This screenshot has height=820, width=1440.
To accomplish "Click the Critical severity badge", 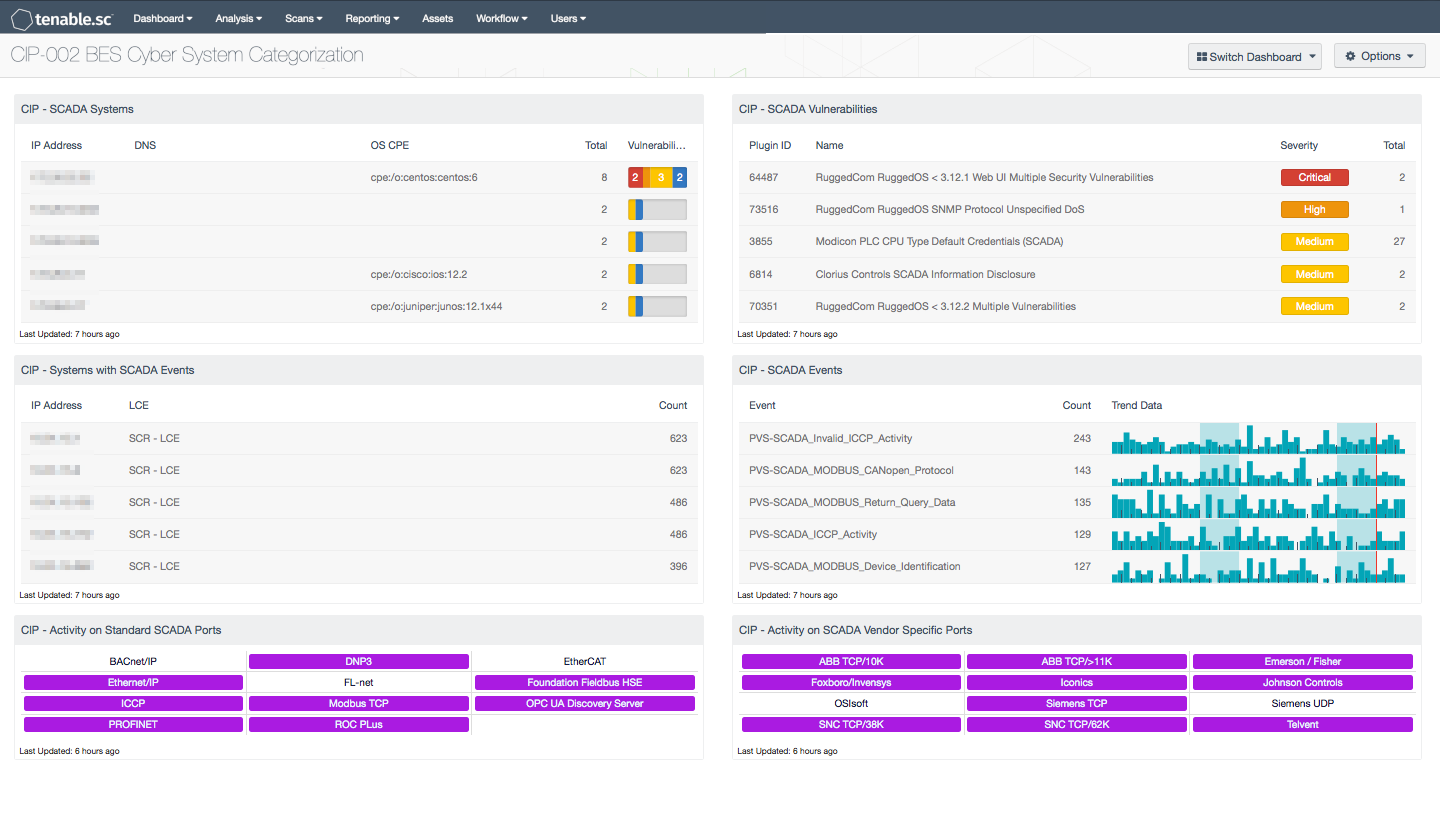I will [x=1314, y=178].
